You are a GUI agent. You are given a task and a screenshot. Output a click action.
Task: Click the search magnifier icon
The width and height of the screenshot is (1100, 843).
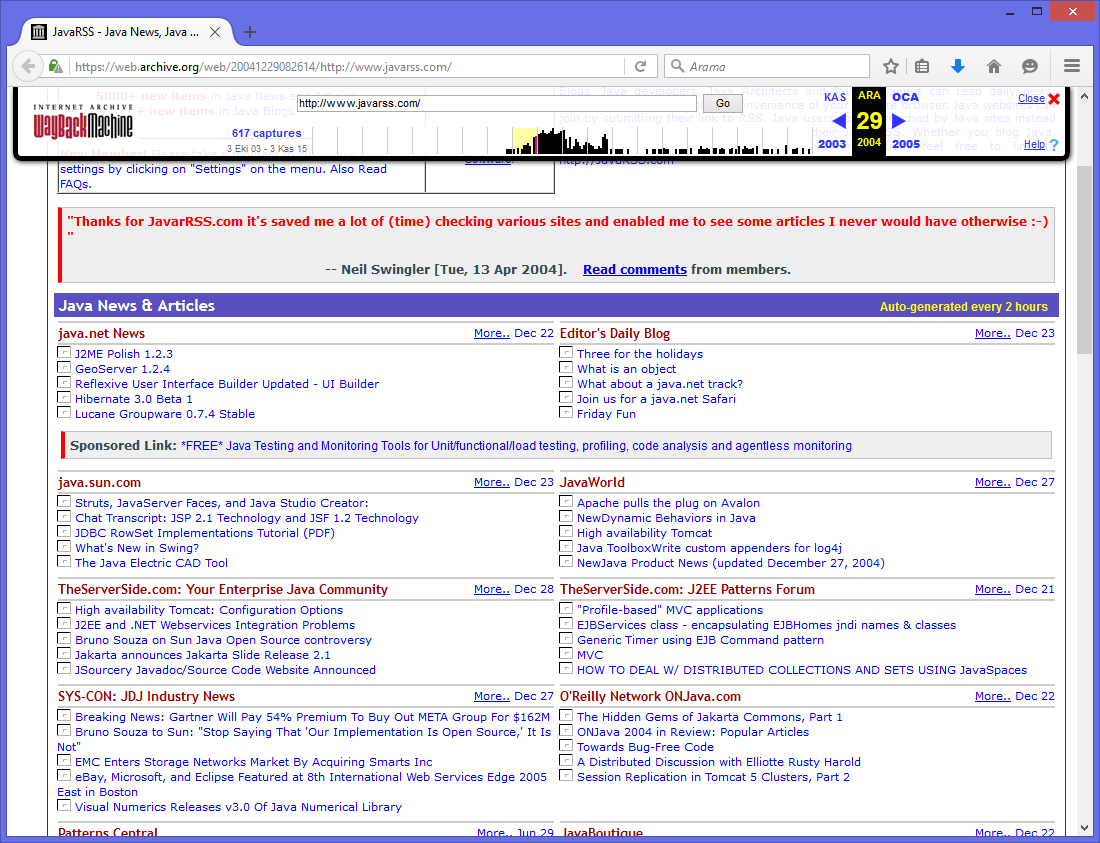pyautogui.click(x=677, y=66)
